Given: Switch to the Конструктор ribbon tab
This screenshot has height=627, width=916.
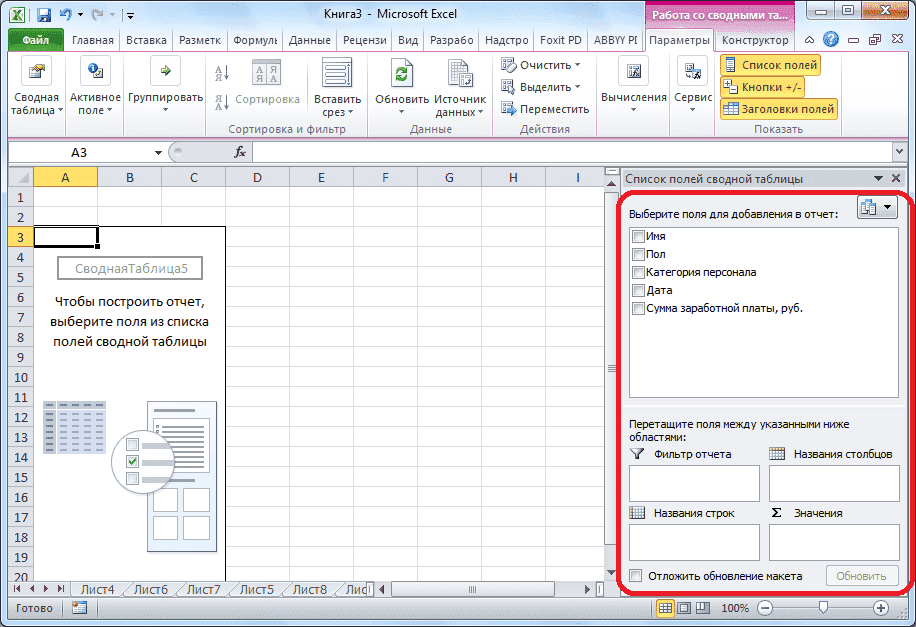Looking at the screenshot, I should pyautogui.click(x=754, y=42).
